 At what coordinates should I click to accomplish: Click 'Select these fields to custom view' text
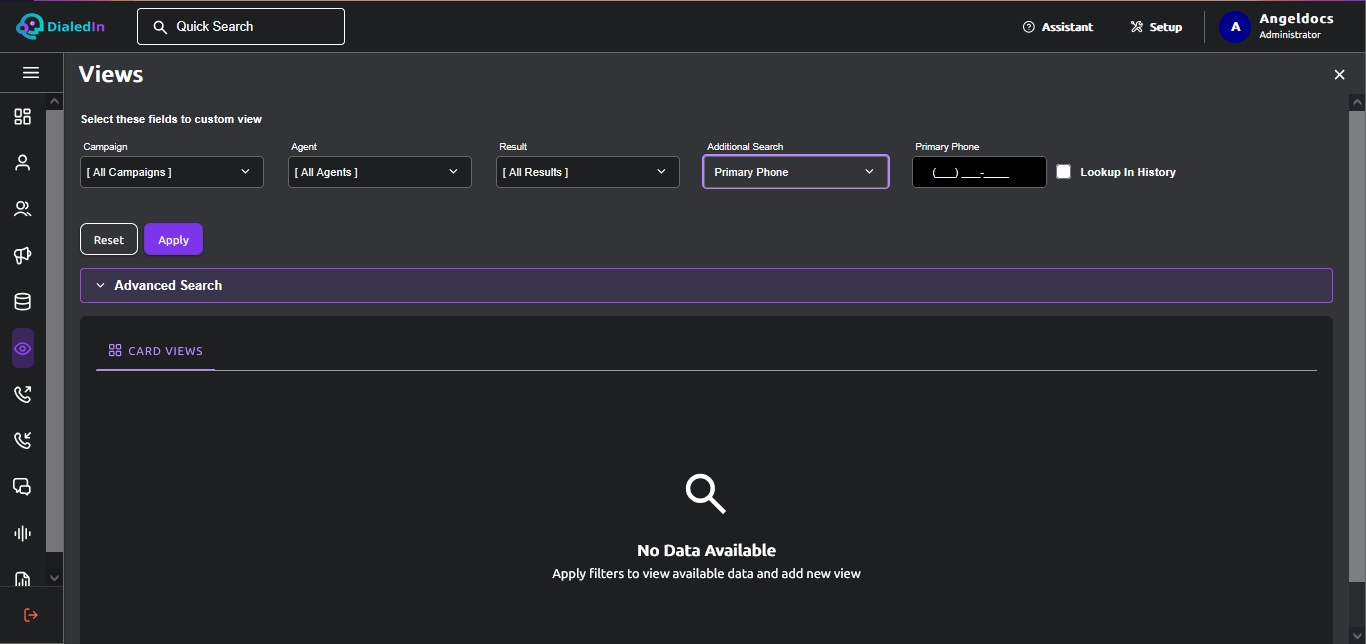[x=171, y=119]
